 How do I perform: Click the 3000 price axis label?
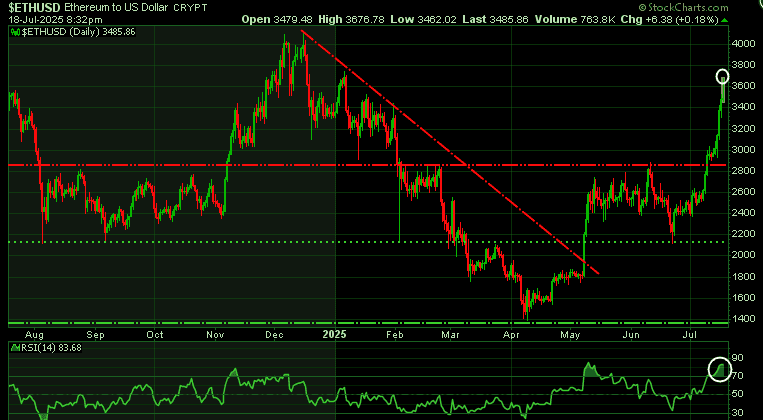coord(745,150)
